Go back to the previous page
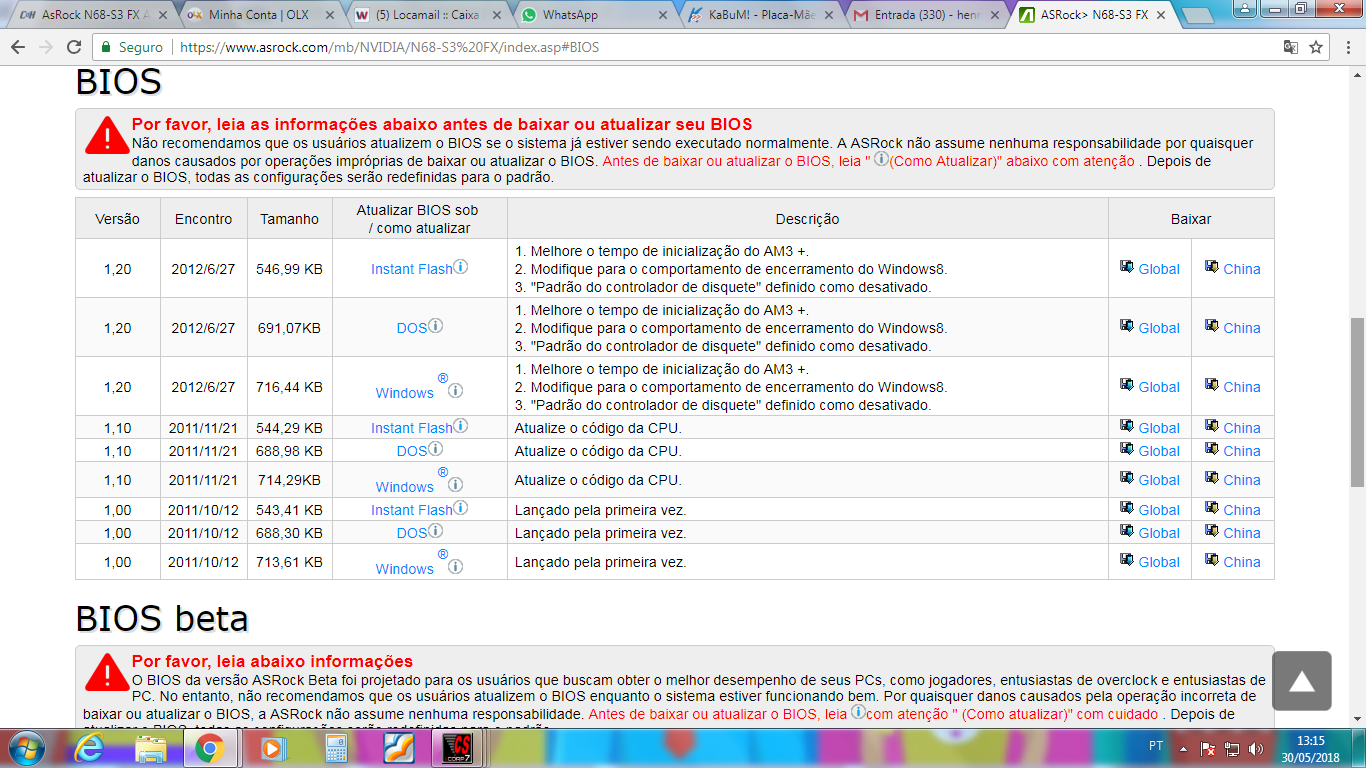 pos(19,47)
